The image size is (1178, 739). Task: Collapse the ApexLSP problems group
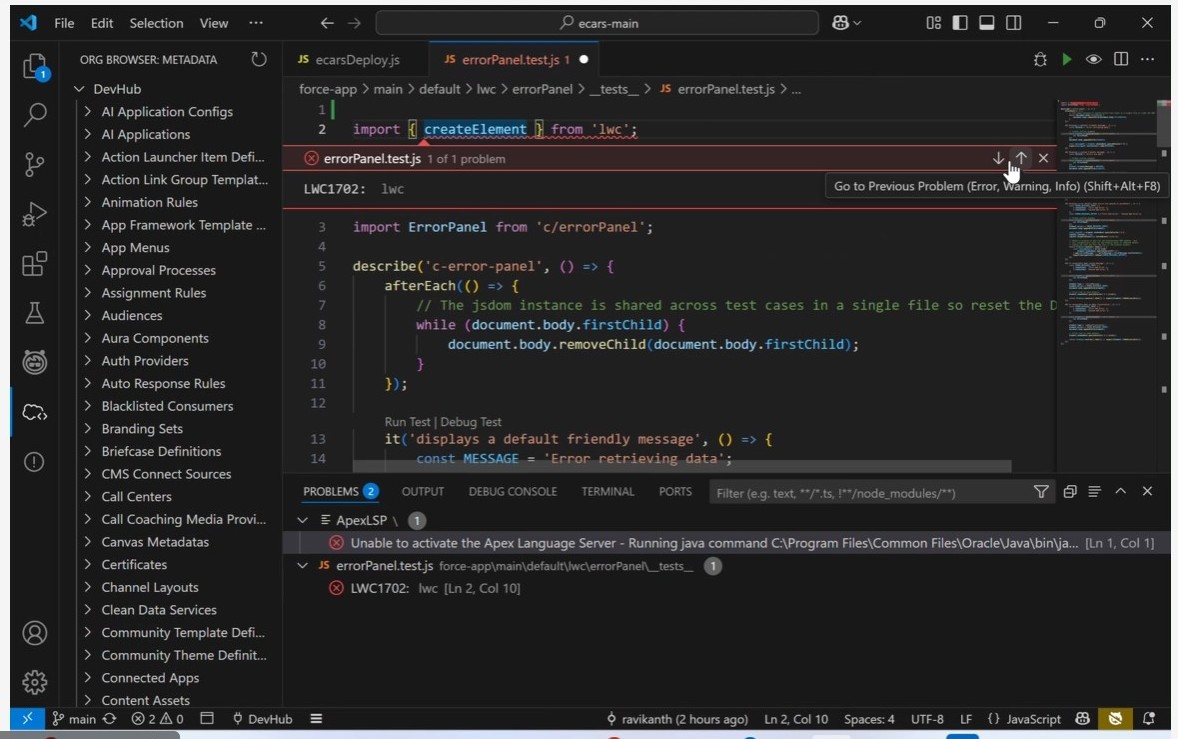coord(303,520)
